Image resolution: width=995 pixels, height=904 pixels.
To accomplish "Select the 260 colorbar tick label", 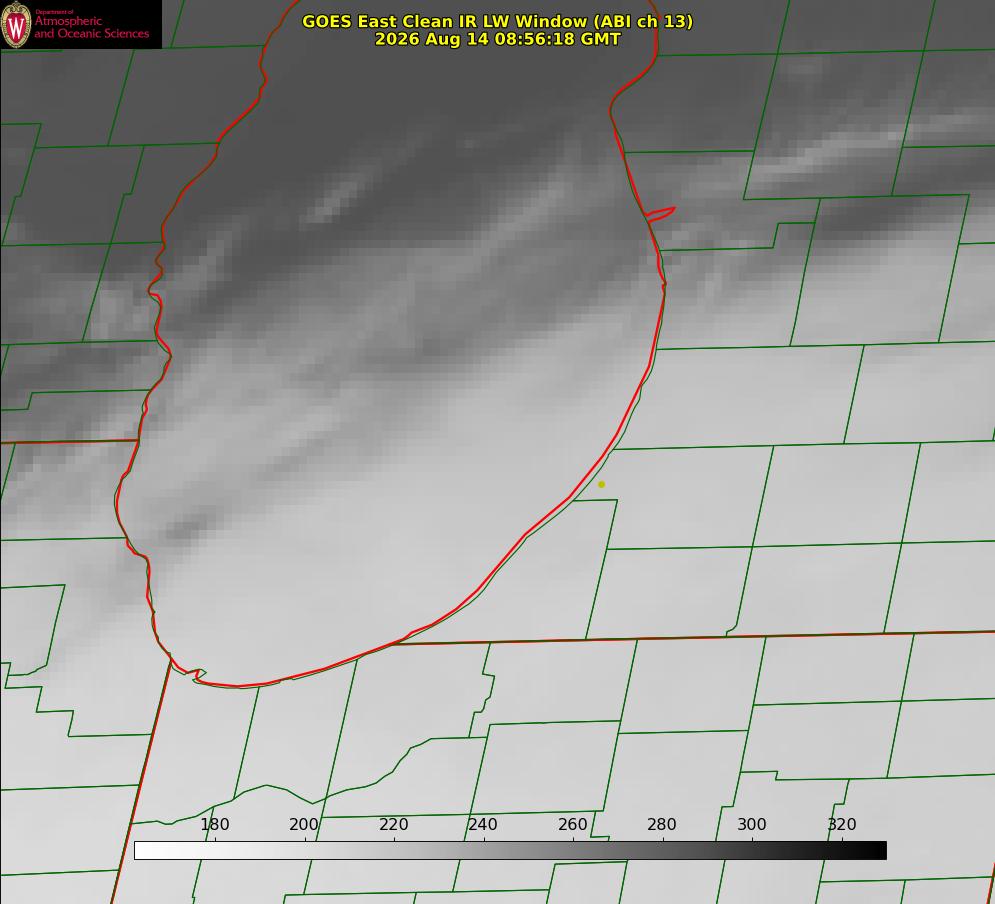I will coord(572,824).
